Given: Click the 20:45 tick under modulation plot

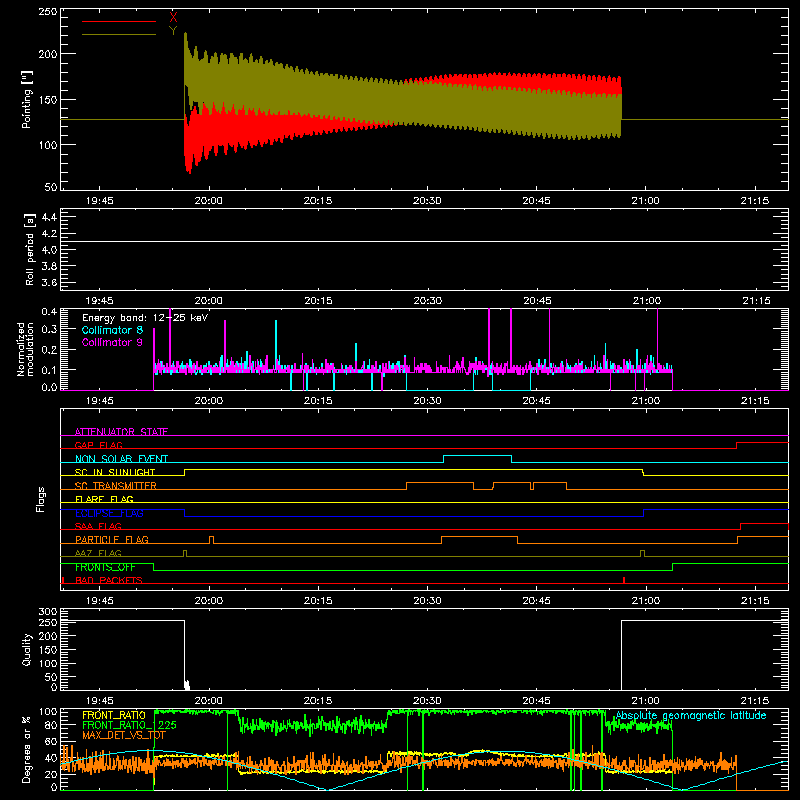Looking at the screenshot, I should [537, 401].
